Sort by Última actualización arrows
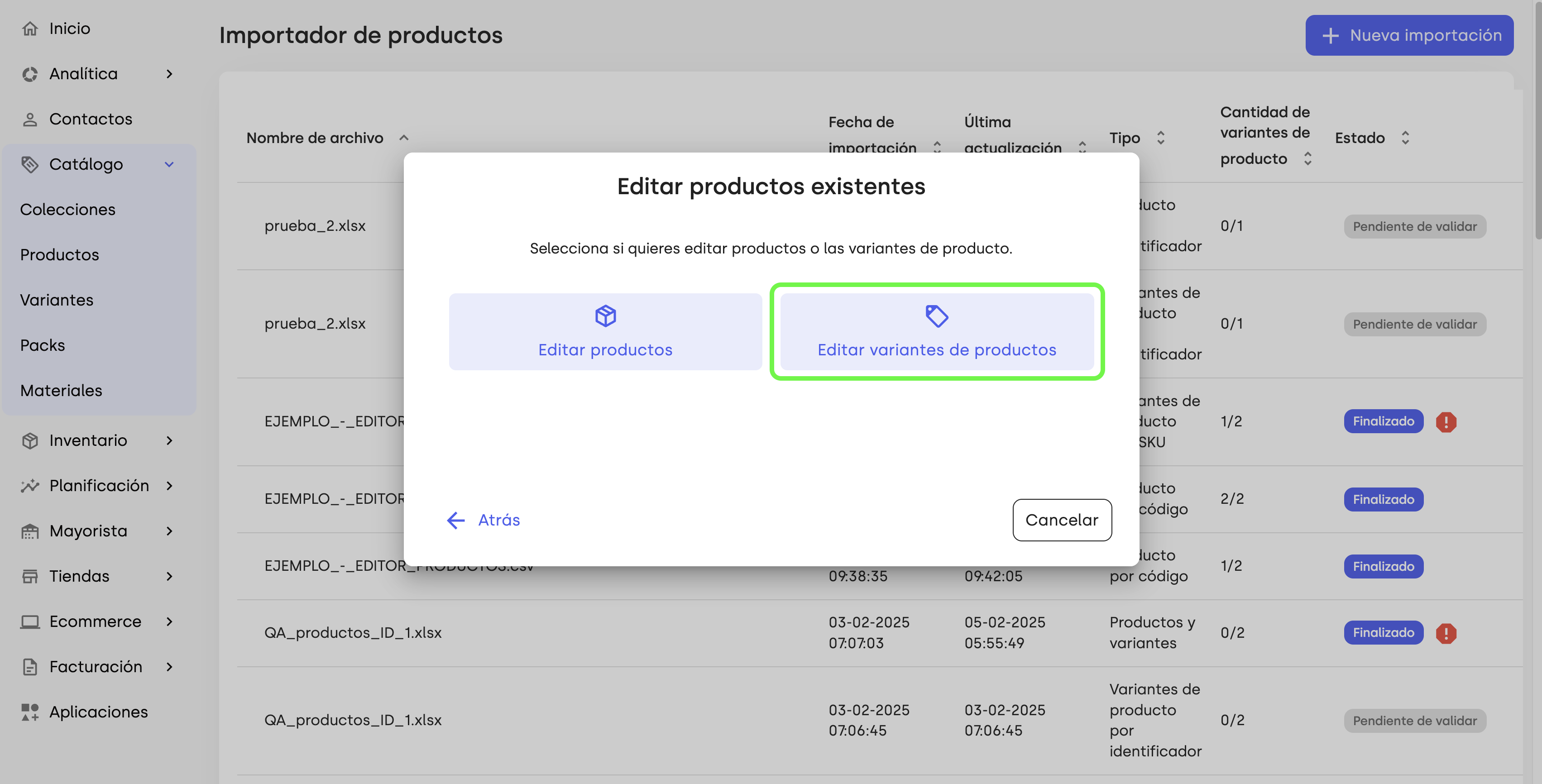 [x=1082, y=147]
